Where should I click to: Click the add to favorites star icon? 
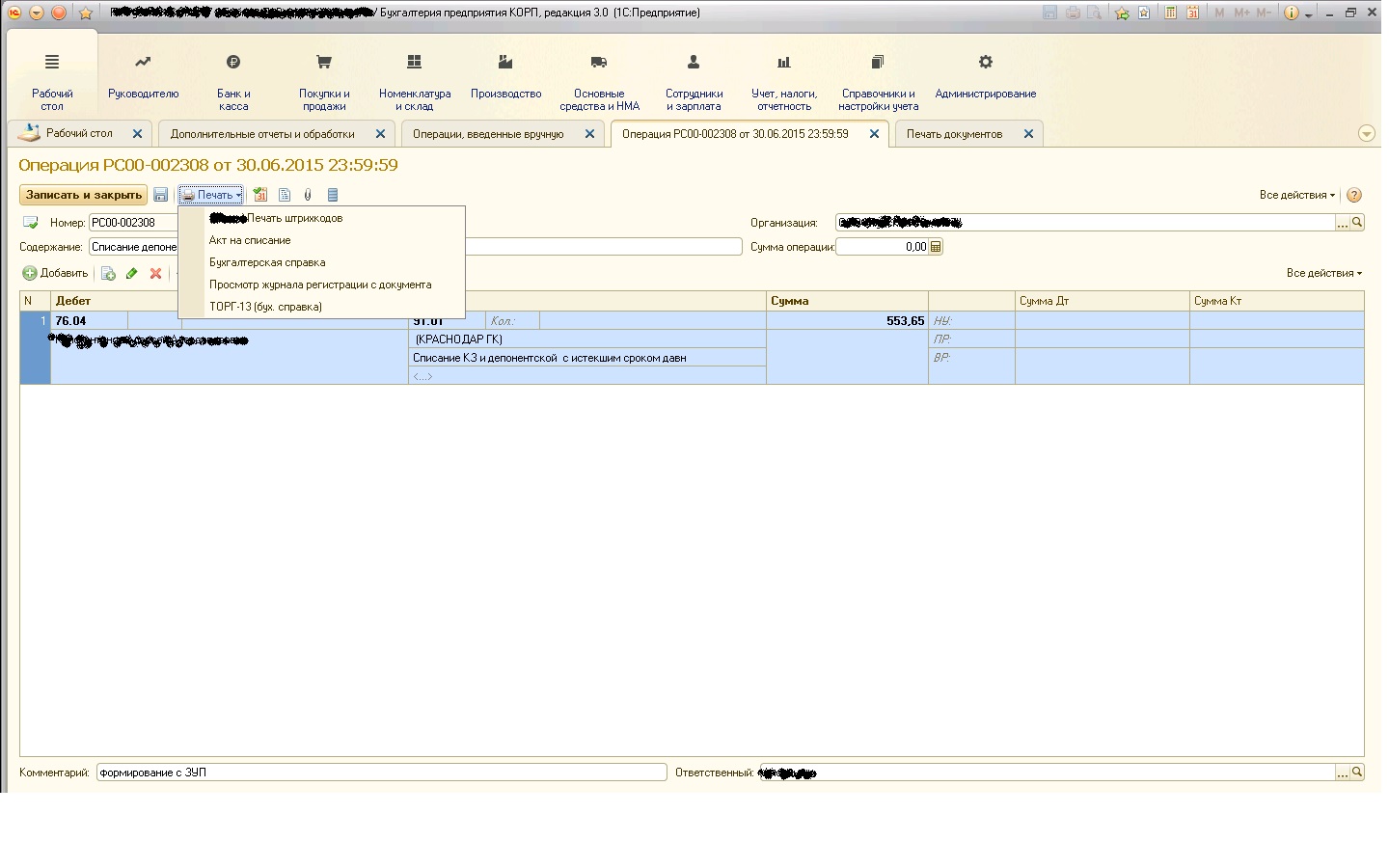(x=1122, y=13)
